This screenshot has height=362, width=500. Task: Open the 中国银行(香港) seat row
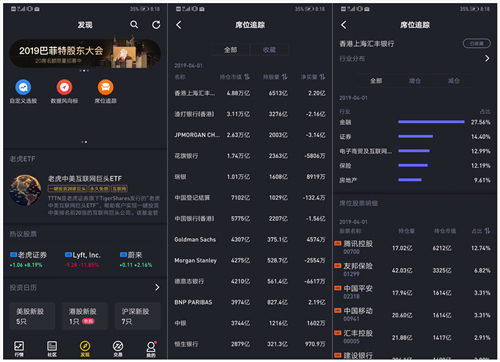pyautogui.click(x=250, y=219)
